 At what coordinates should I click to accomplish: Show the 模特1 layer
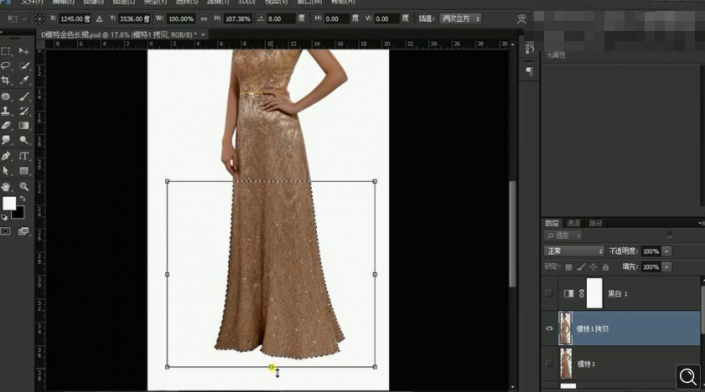(549, 363)
